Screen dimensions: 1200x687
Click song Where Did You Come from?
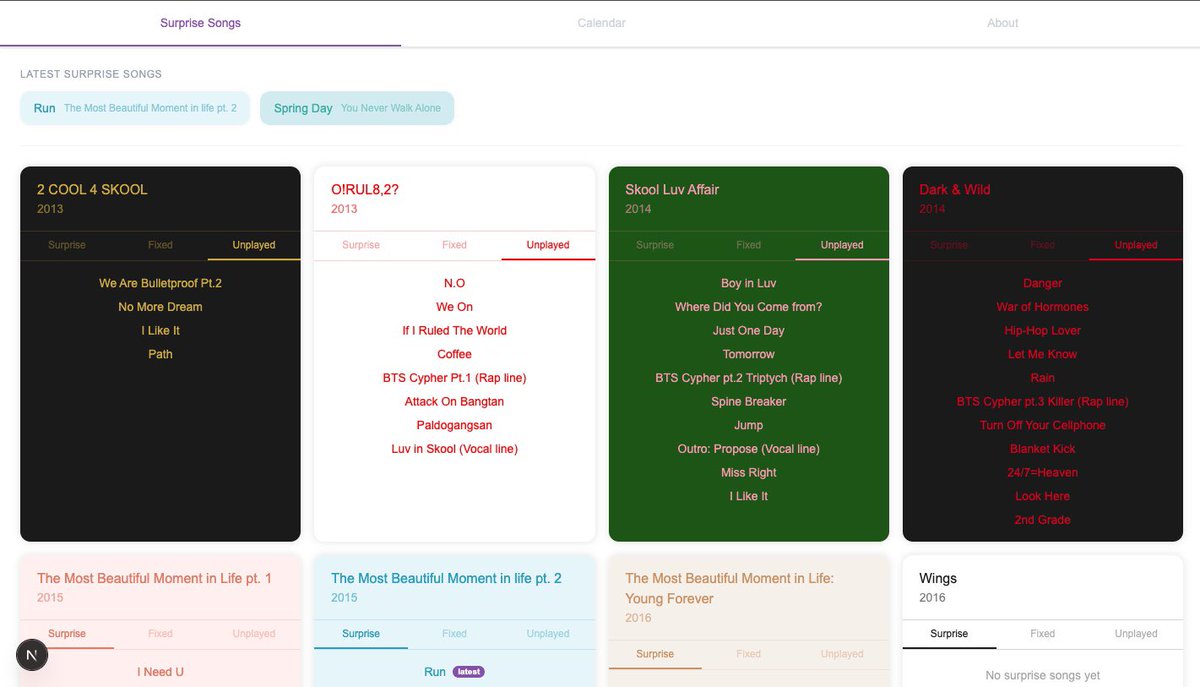click(749, 307)
